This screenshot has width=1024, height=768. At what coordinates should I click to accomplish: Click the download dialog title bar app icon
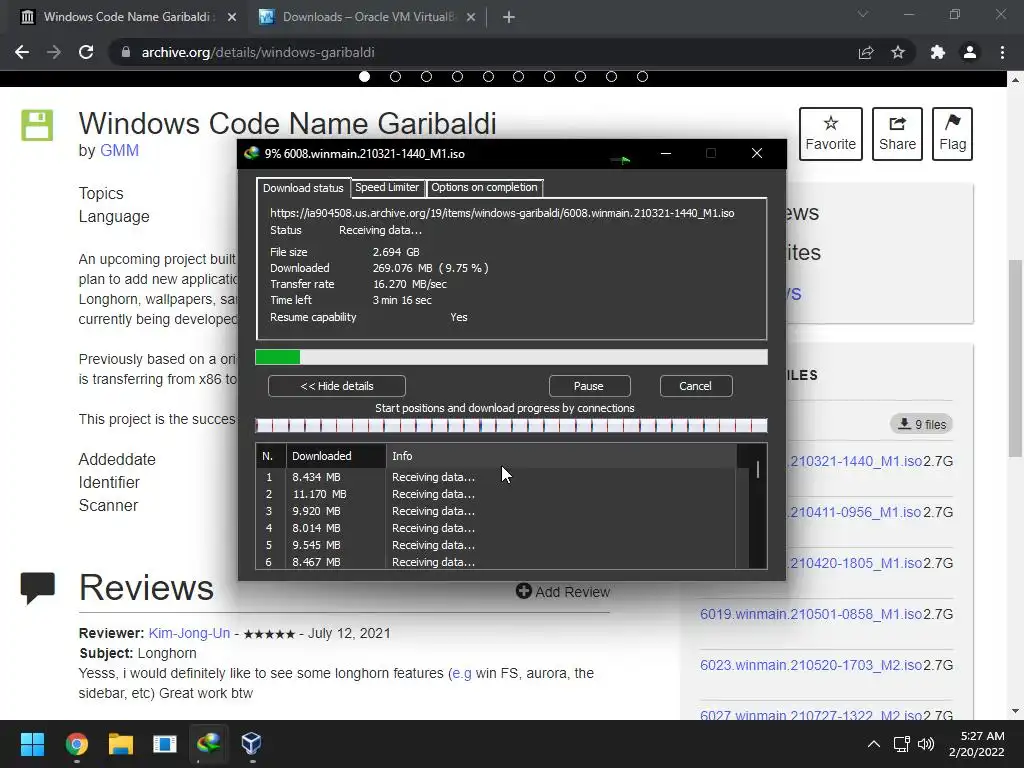(x=251, y=153)
